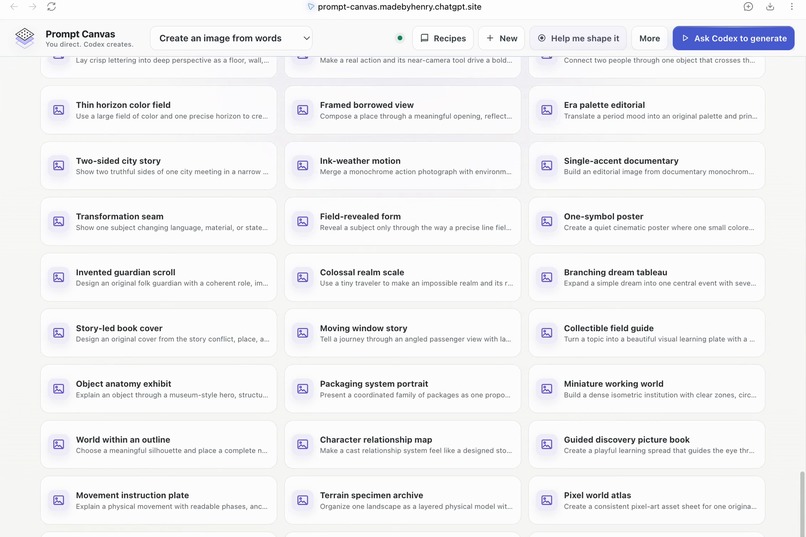Click the image icon on One-symbol poster
The image size is (806, 537).
pyautogui.click(x=547, y=221)
